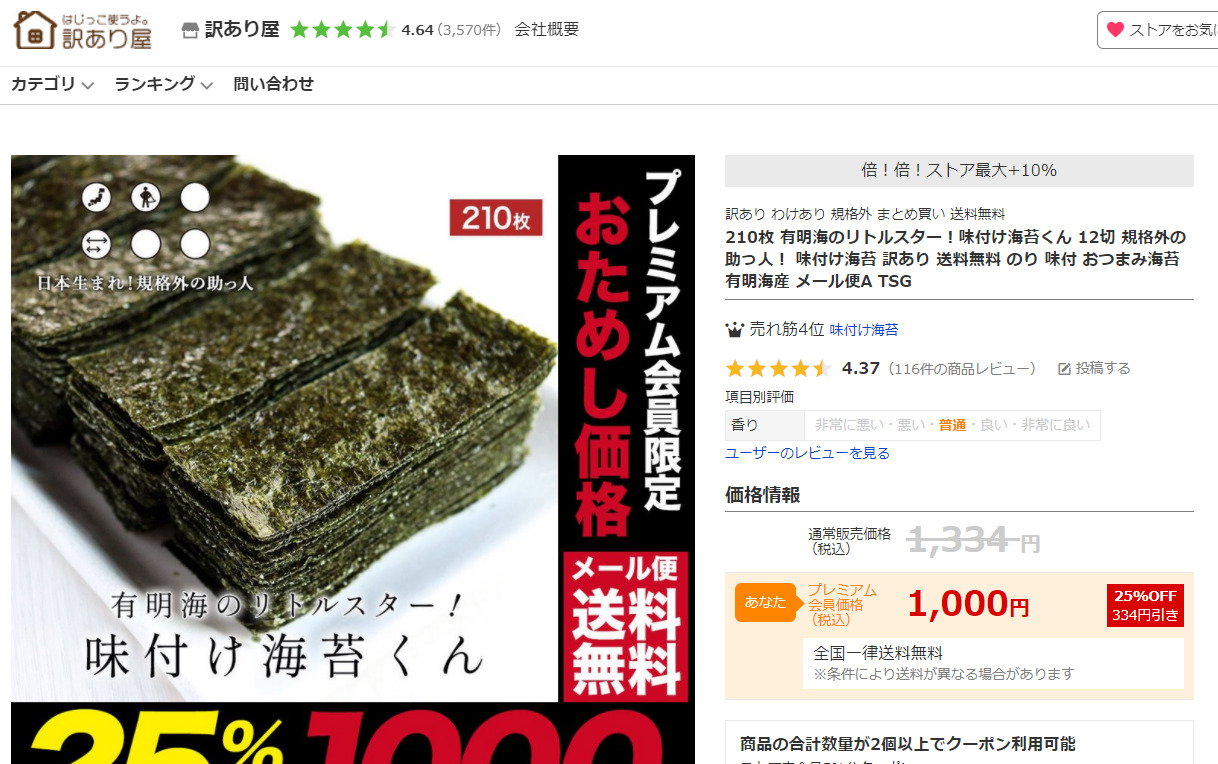Click the crown icon next to 売れ筋4位
The width and height of the screenshot is (1218, 764).
pos(735,329)
